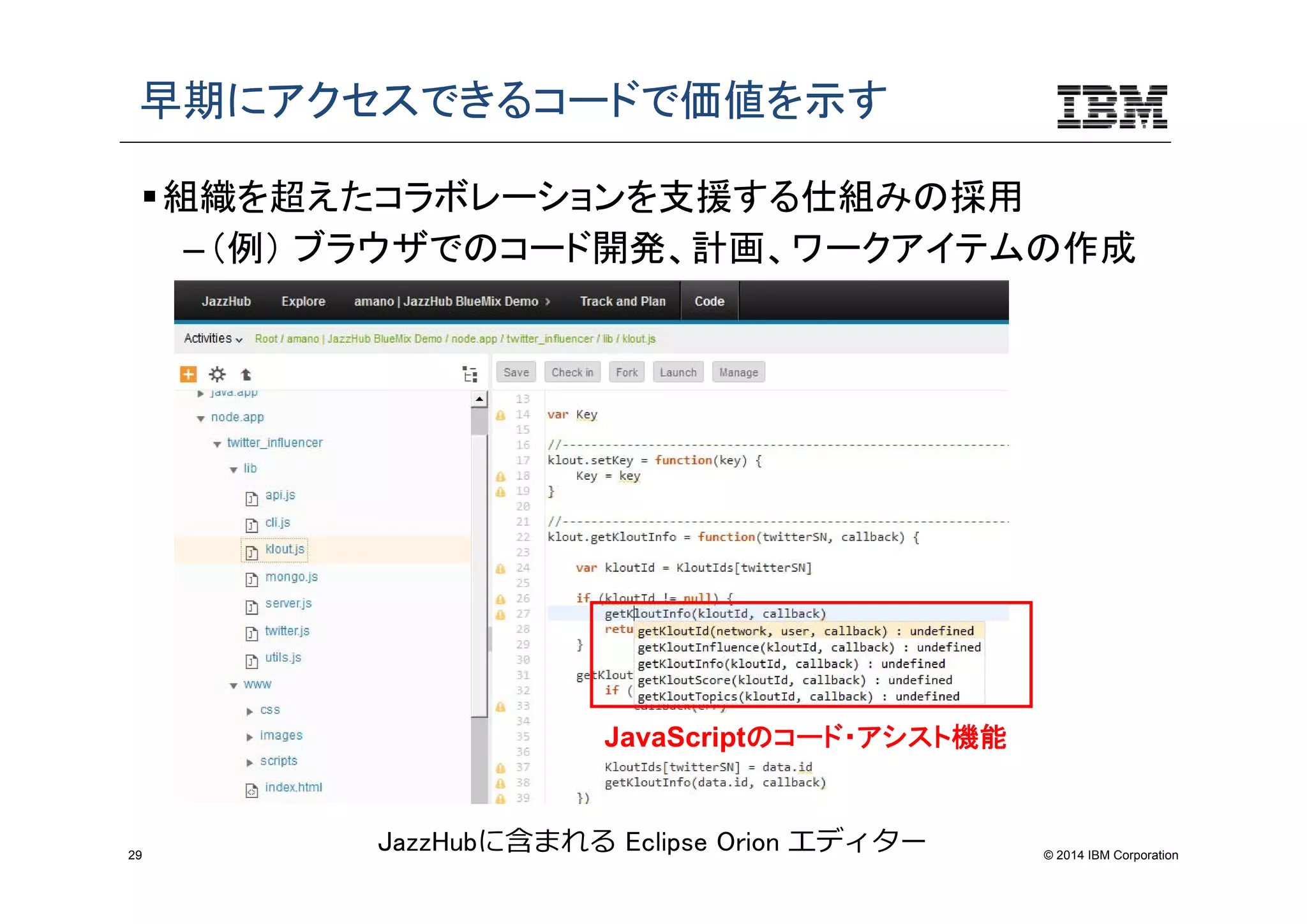Click the warning icon on line 37
Screen dimensions: 1307x924
coord(501,768)
